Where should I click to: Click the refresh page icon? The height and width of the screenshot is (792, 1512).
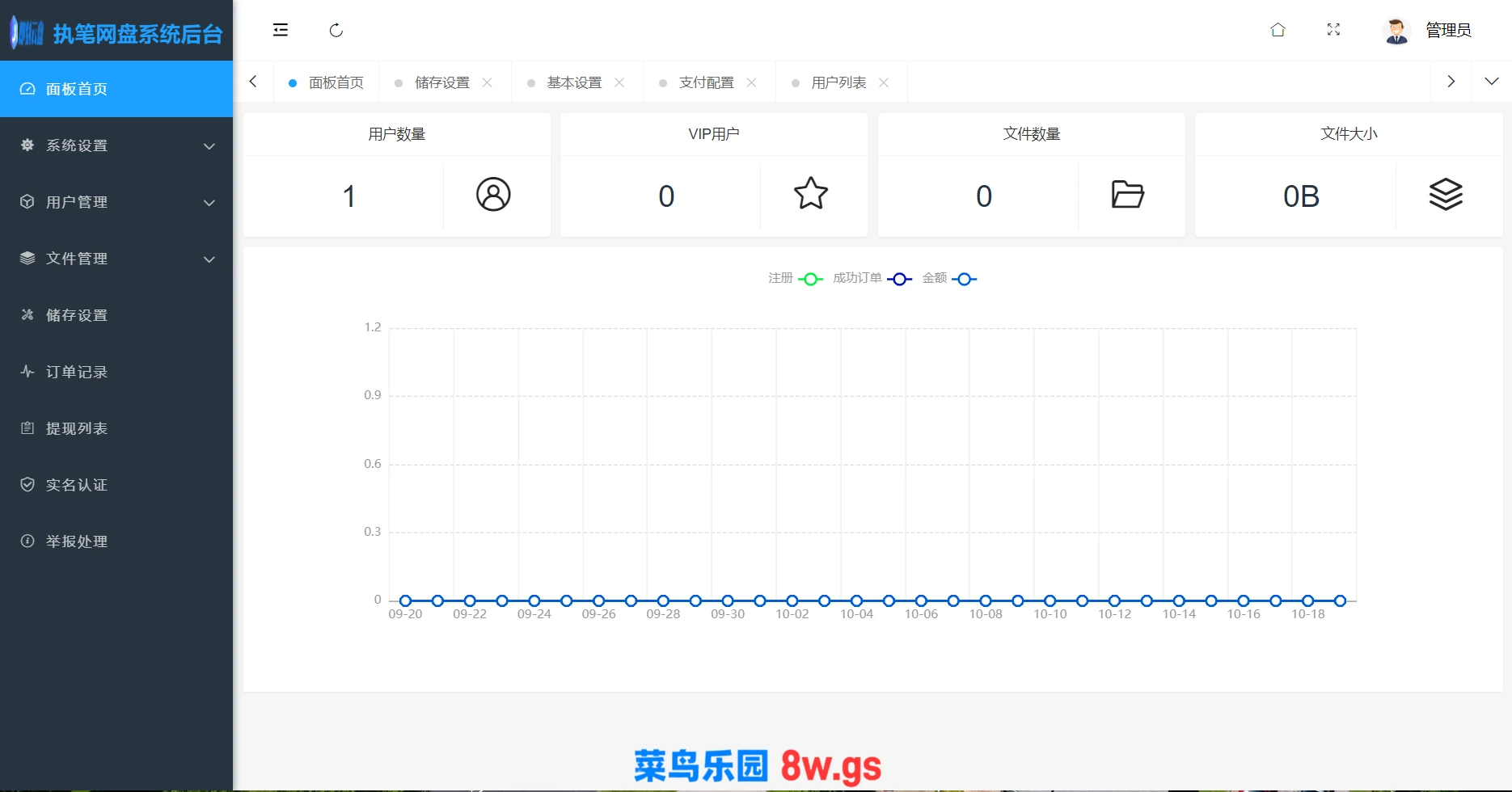(x=336, y=30)
